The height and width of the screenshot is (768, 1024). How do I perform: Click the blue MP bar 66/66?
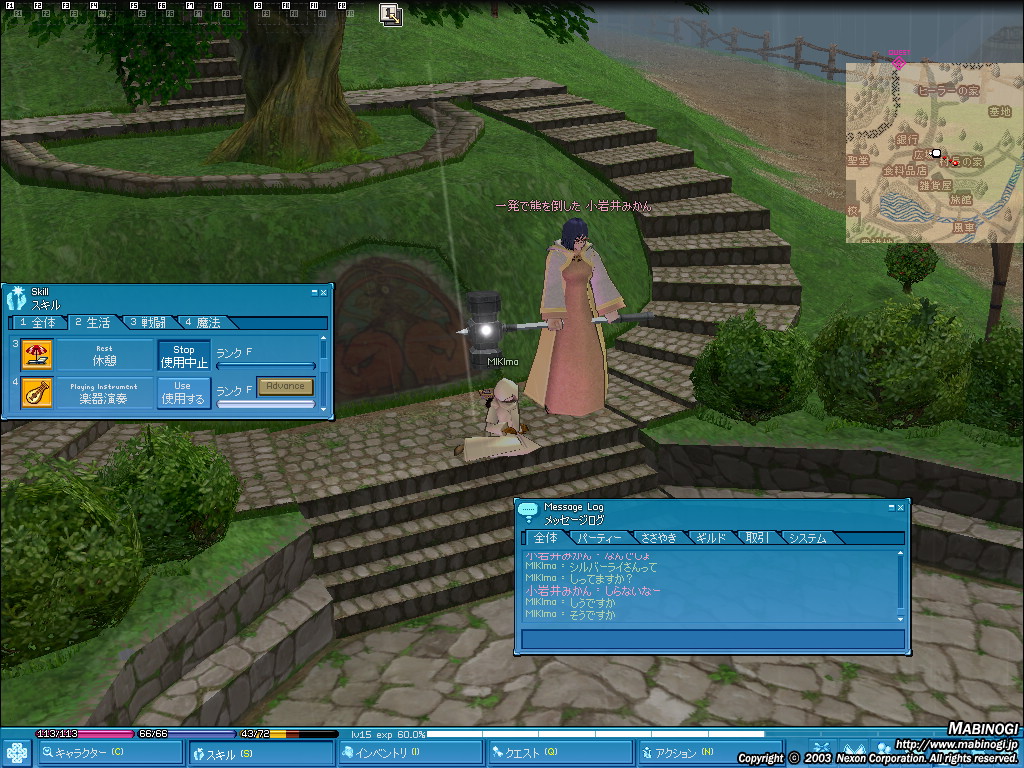[x=185, y=734]
